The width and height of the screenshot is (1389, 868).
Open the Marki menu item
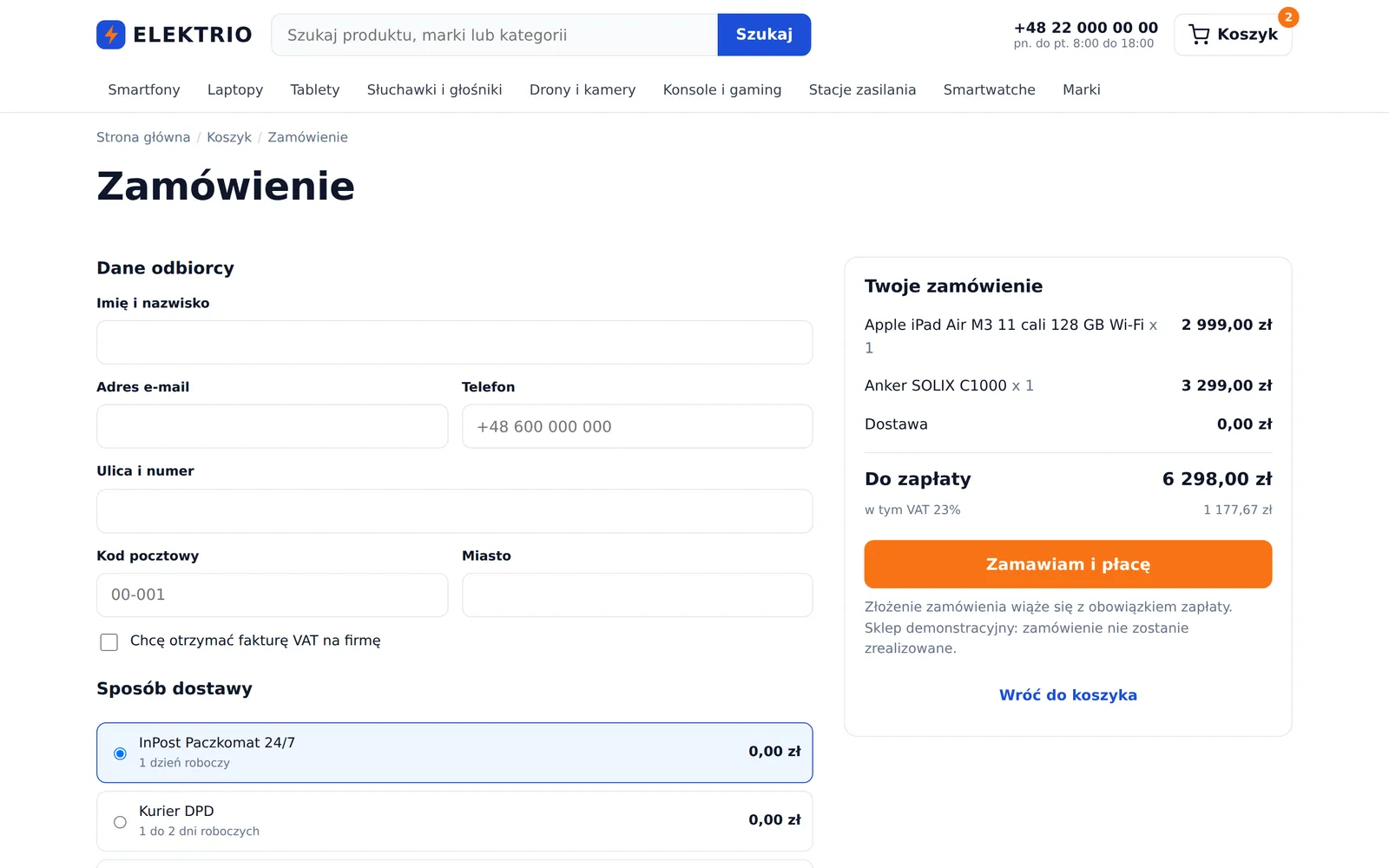[x=1082, y=89]
